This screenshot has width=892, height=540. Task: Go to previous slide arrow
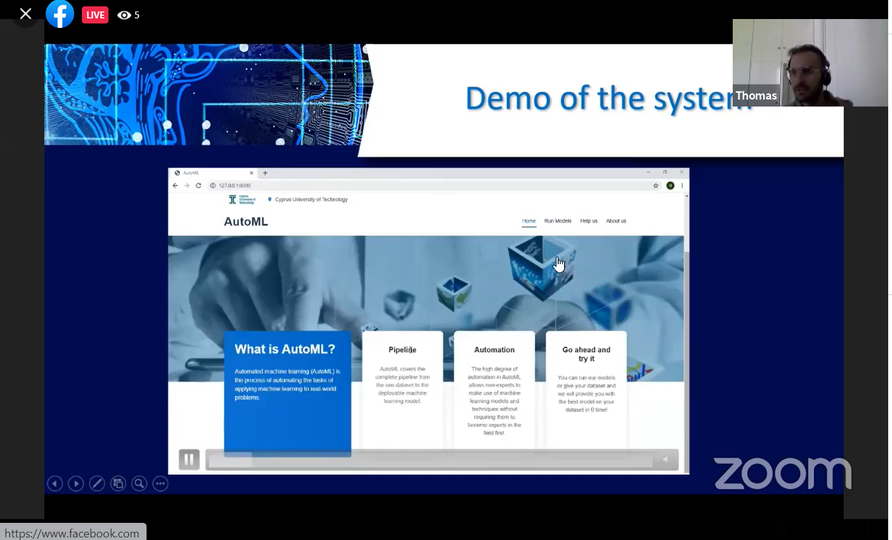[55, 484]
